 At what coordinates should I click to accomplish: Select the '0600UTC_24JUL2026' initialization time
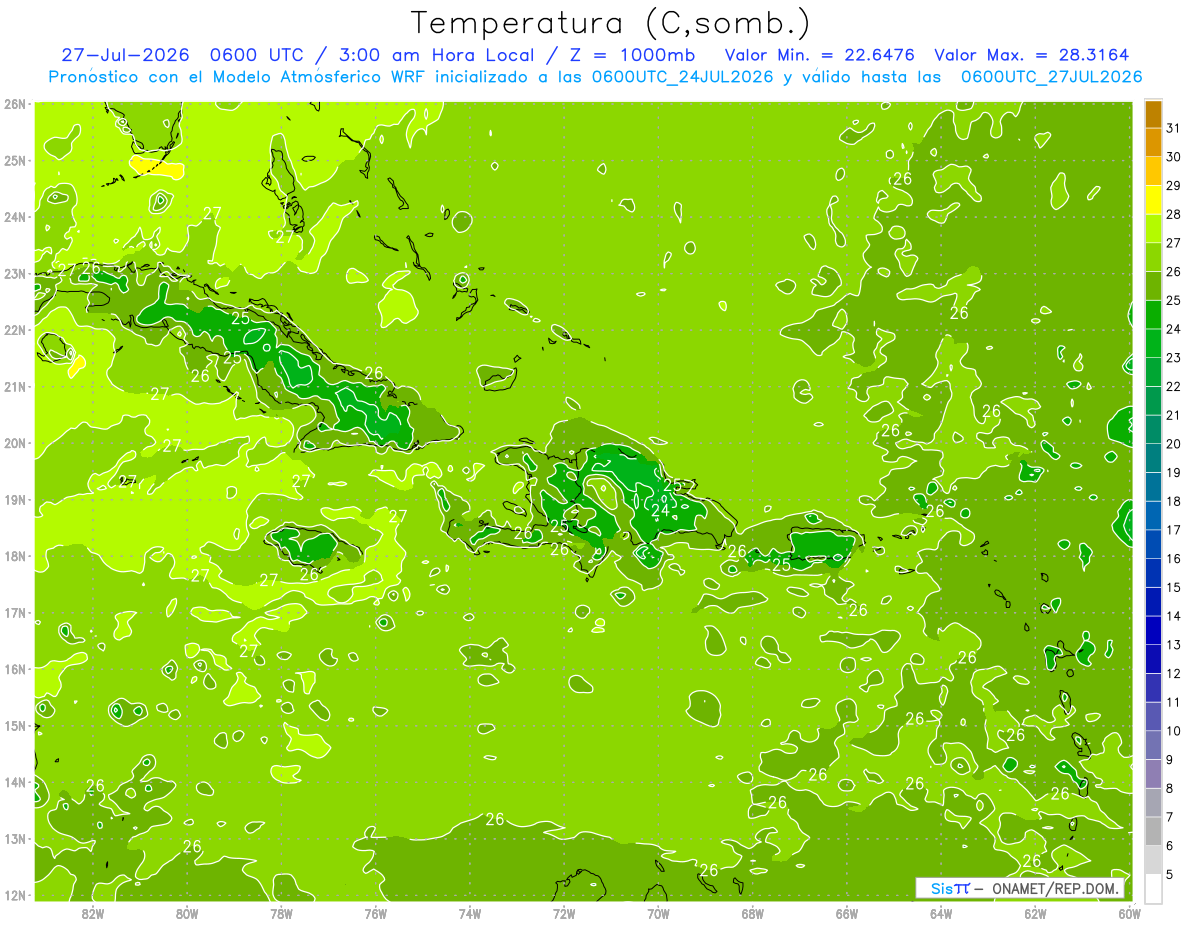click(682, 77)
